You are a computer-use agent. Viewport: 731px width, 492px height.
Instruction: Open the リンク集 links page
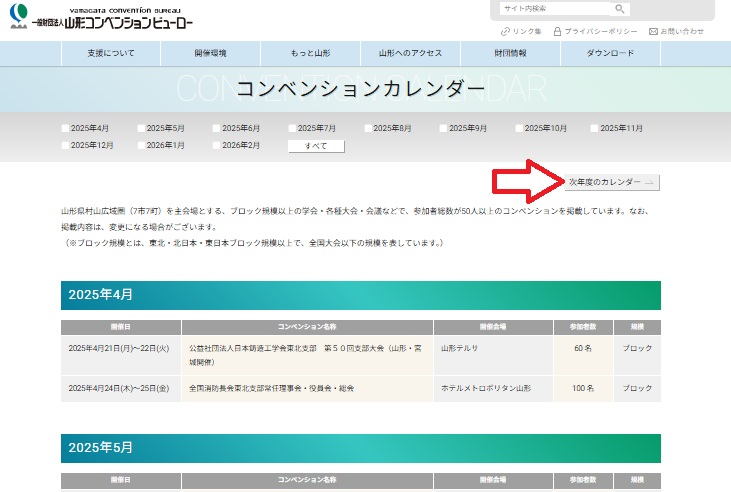click(x=524, y=32)
